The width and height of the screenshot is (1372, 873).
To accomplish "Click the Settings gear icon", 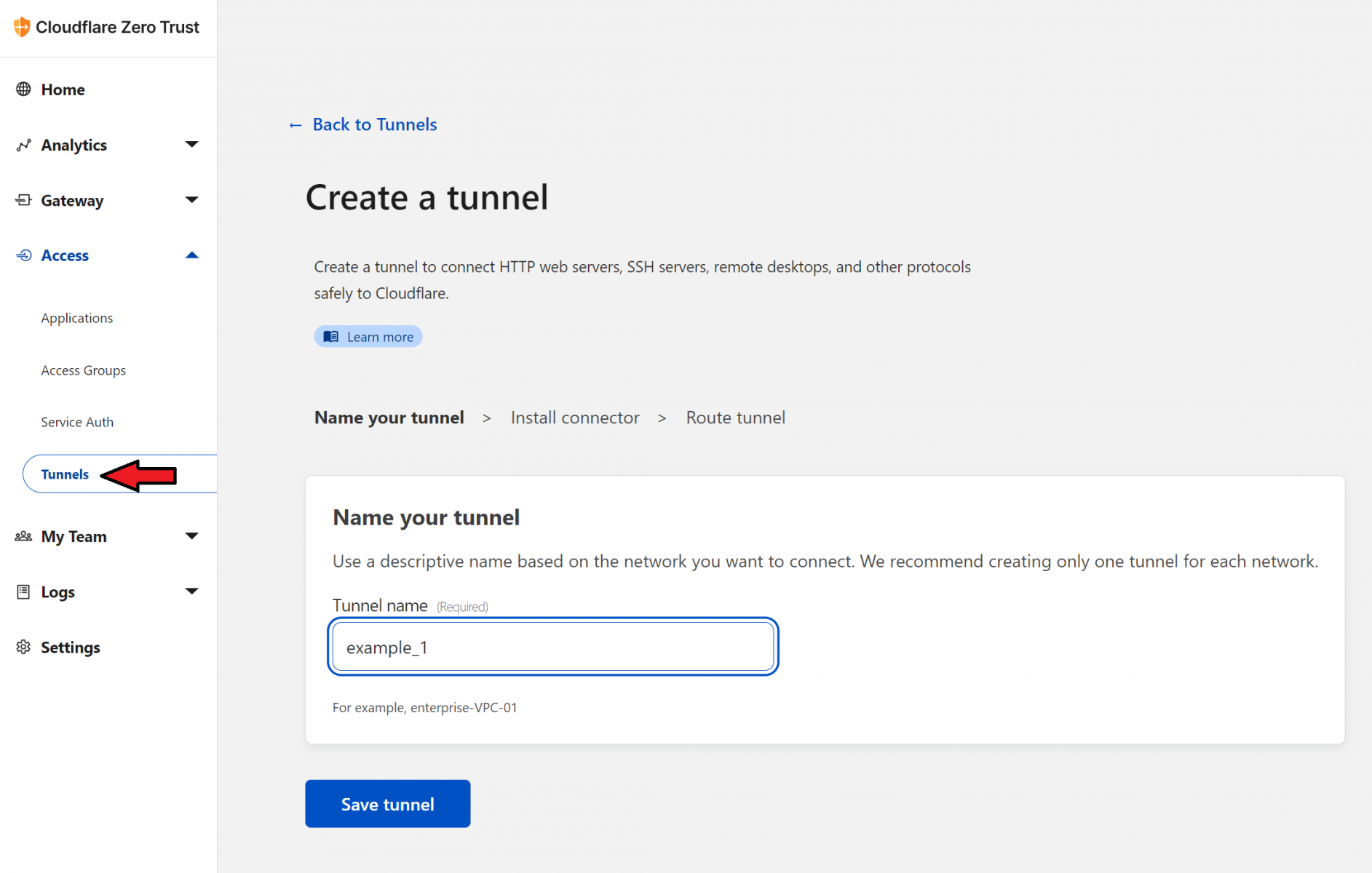I will click(23, 647).
